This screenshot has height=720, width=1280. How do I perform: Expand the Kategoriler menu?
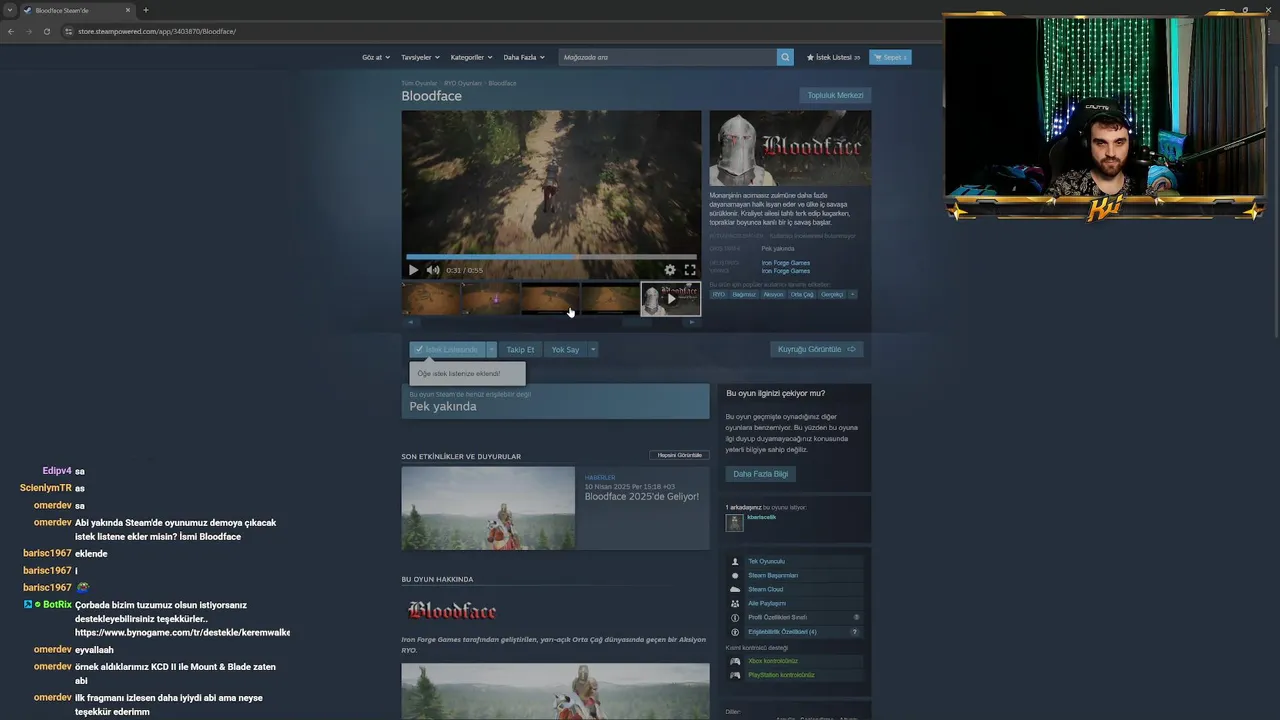[x=471, y=57]
